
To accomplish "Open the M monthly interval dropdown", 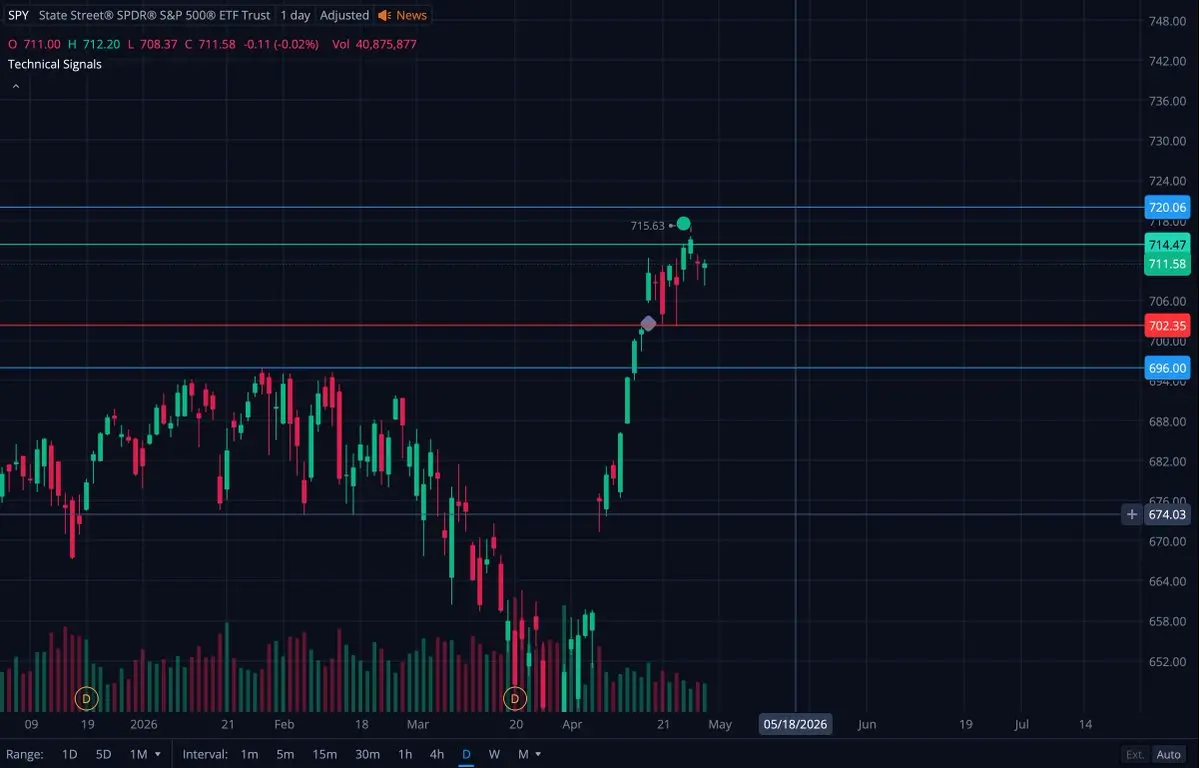I will (529, 754).
